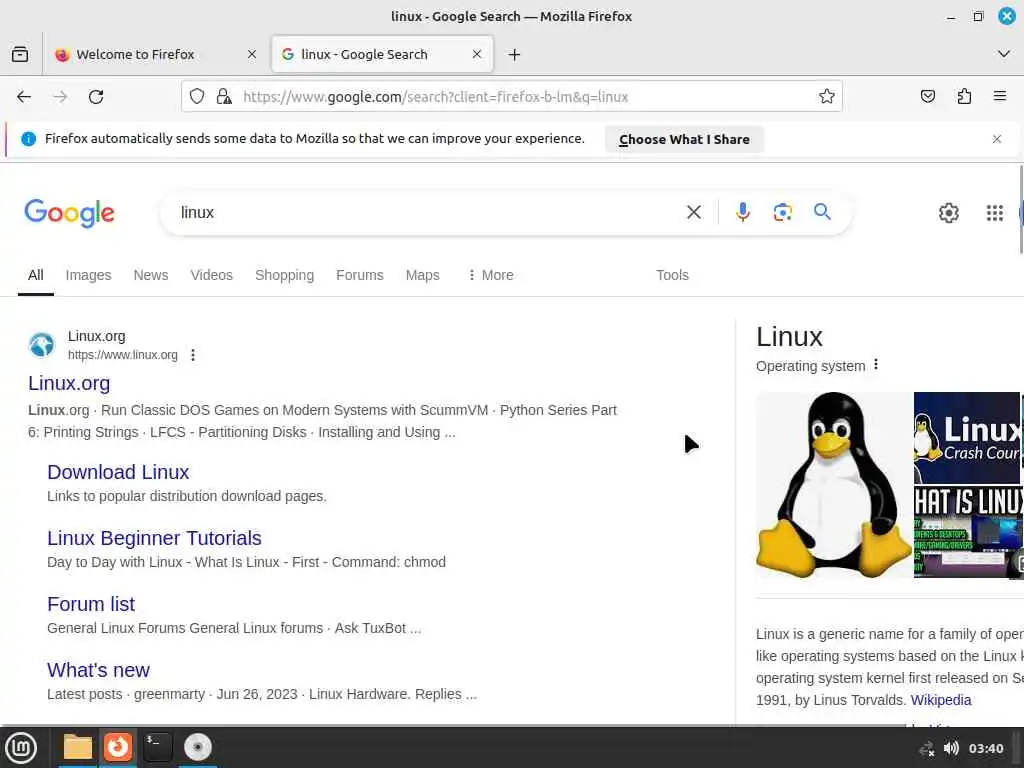The width and height of the screenshot is (1024, 768).
Task: Switch to the Images results tab
Action: coord(88,275)
